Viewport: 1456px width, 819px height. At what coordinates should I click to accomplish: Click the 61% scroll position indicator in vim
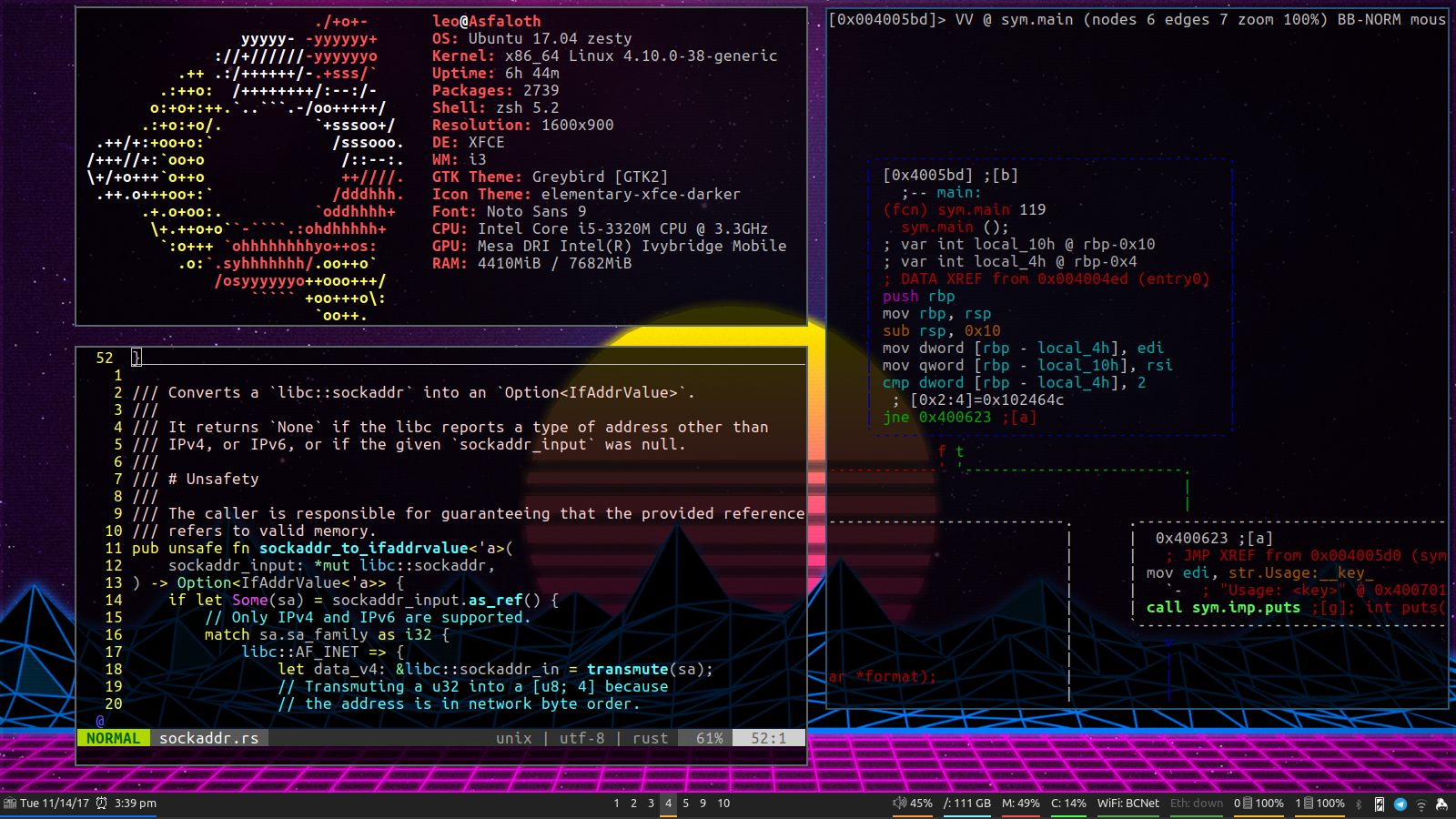(x=707, y=738)
